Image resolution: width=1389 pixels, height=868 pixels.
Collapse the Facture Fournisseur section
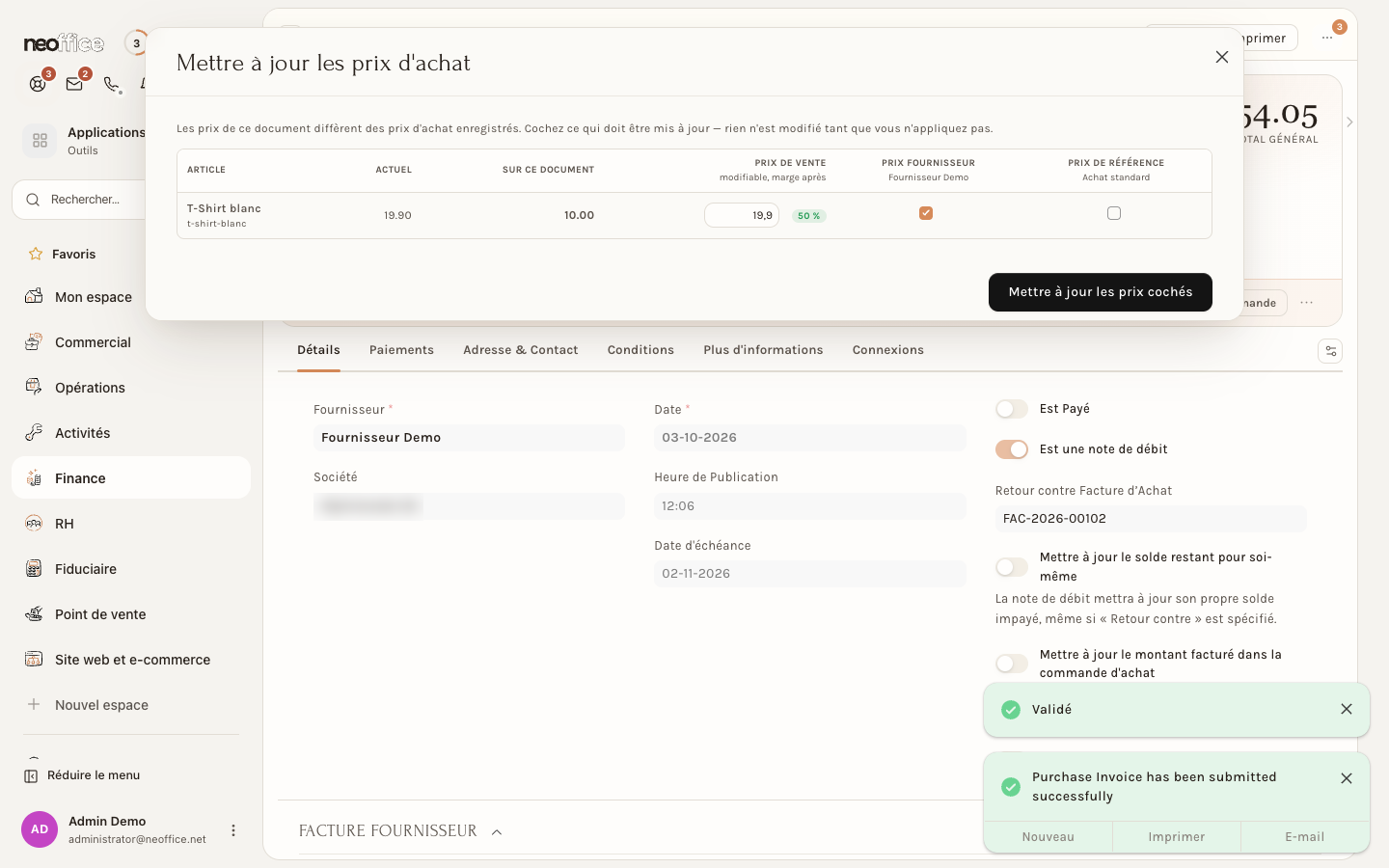pos(497,832)
